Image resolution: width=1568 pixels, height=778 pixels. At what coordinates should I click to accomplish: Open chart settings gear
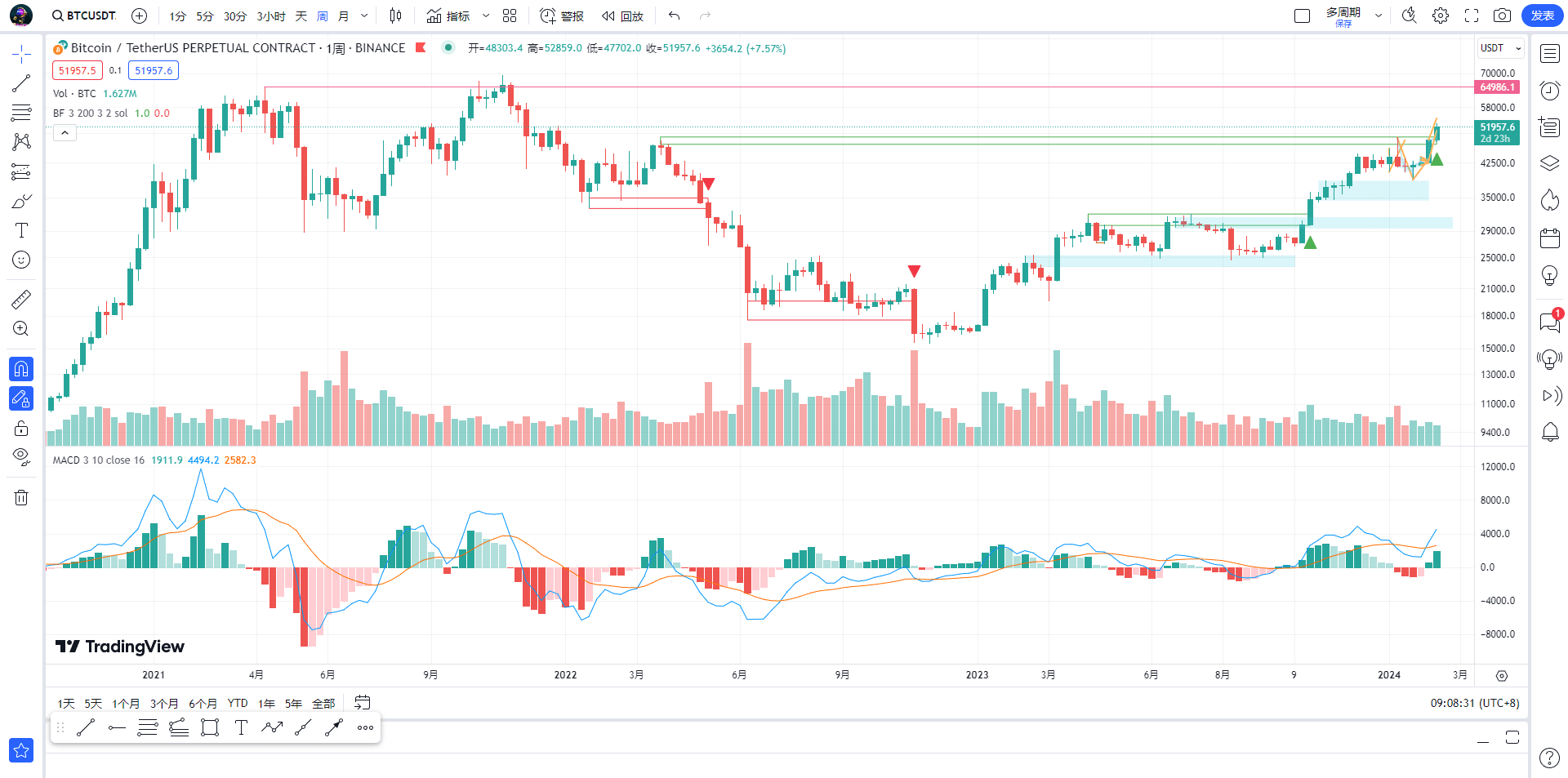[1441, 16]
